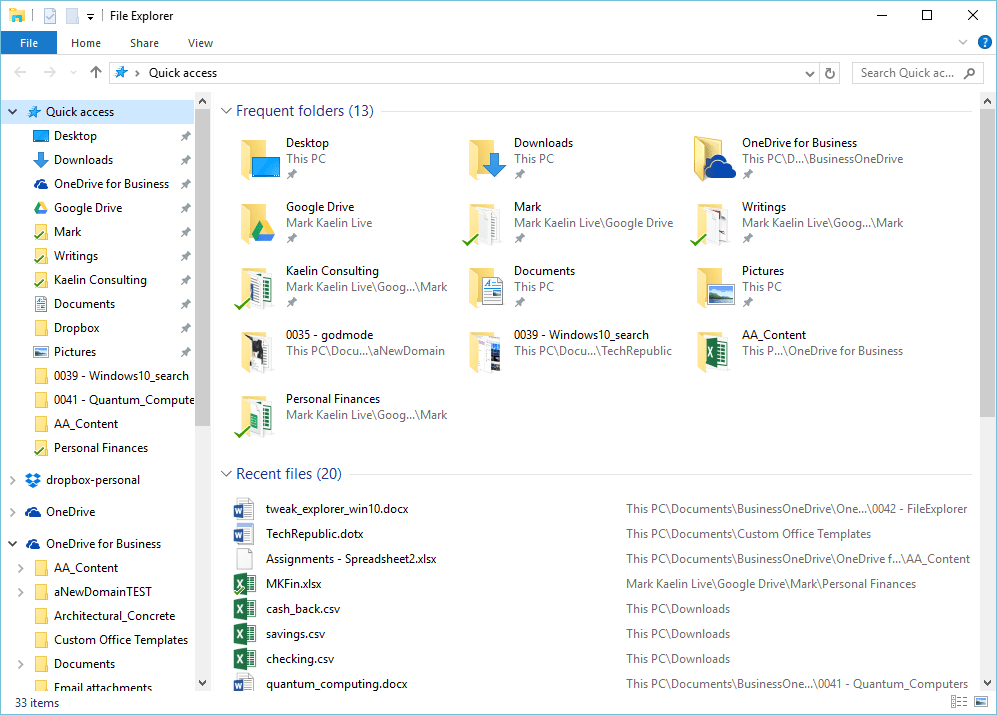The width and height of the screenshot is (997, 715).
Task: Open the Kaelin Consulting folder tile icon
Action: click(254, 288)
